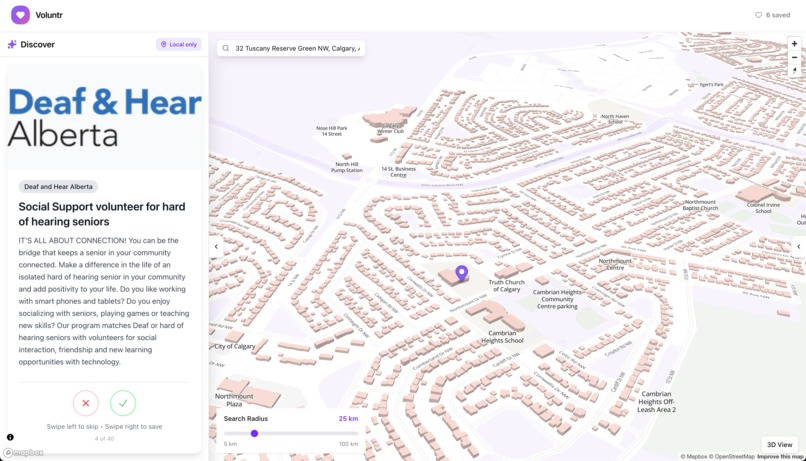The image size is (806, 461).
Task: Open the info icon at bottom left
Action: 10,437
